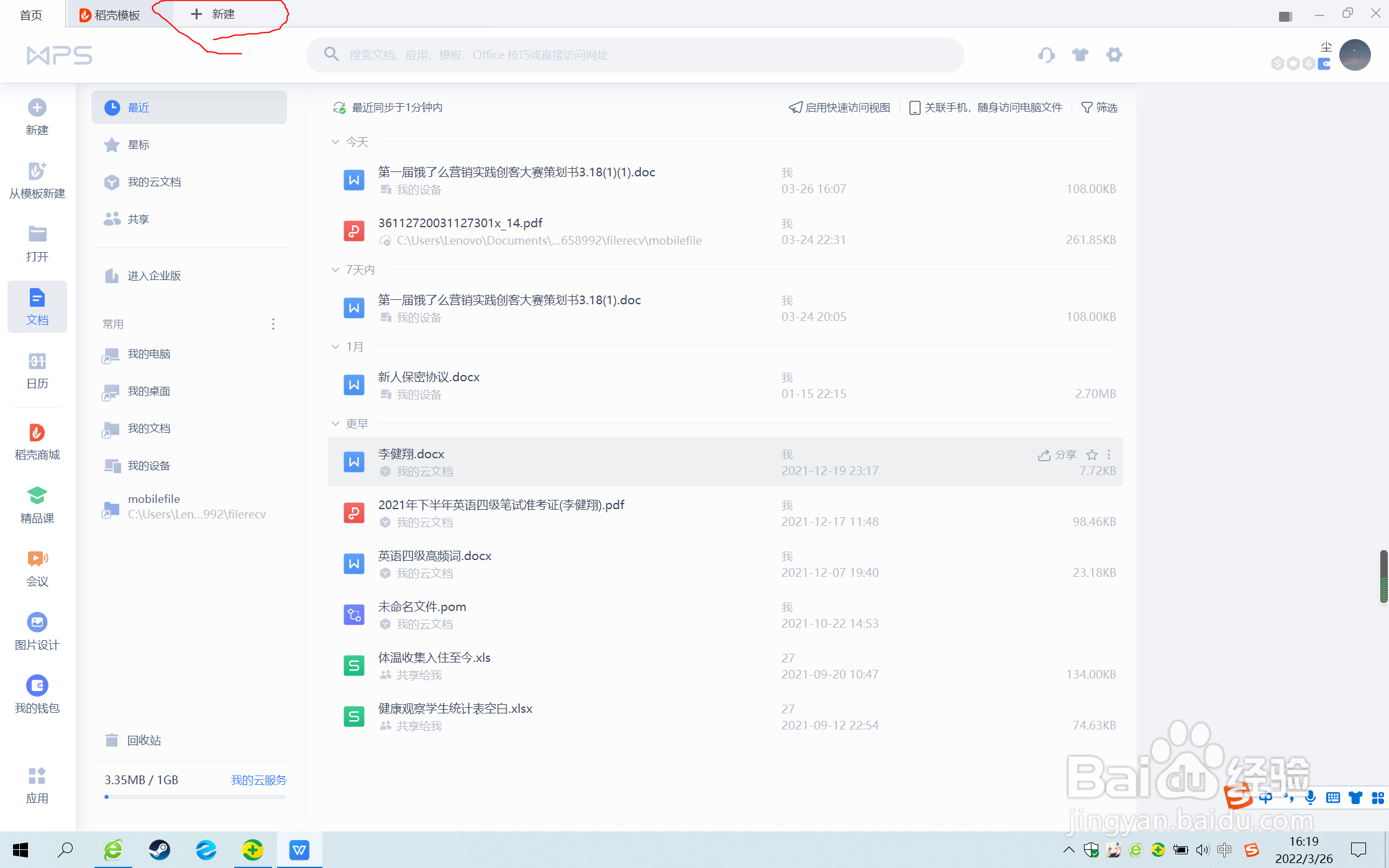The width and height of the screenshot is (1389, 868).
Task: Open the 应用 apps icon
Action: pos(37,776)
